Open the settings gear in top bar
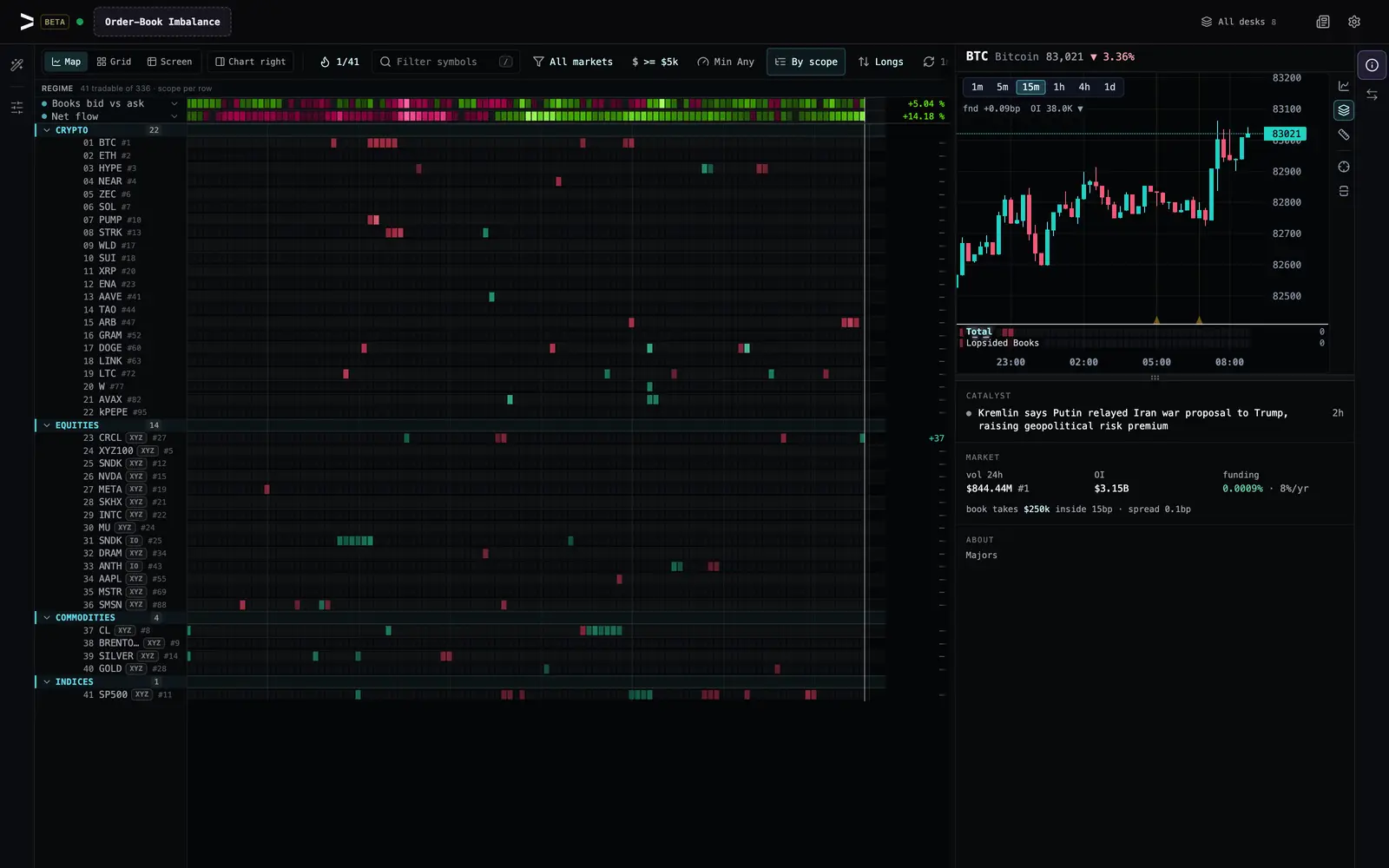This screenshot has width=1389, height=868. pos(1354,22)
